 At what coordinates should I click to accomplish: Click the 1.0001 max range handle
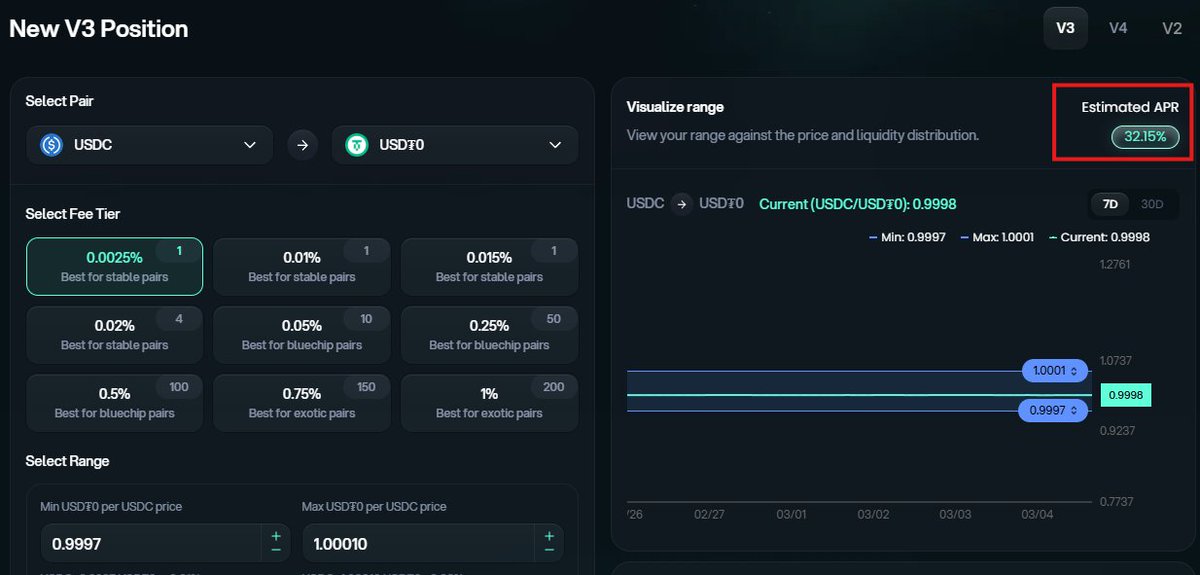click(x=1055, y=371)
